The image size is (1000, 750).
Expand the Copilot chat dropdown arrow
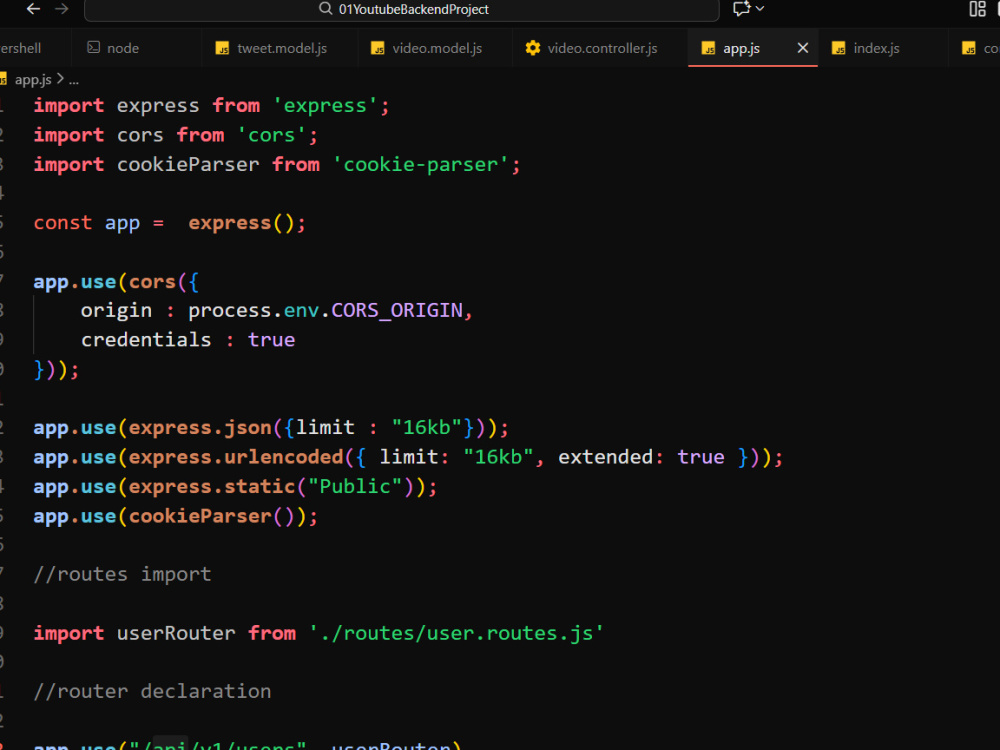point(760,9)
